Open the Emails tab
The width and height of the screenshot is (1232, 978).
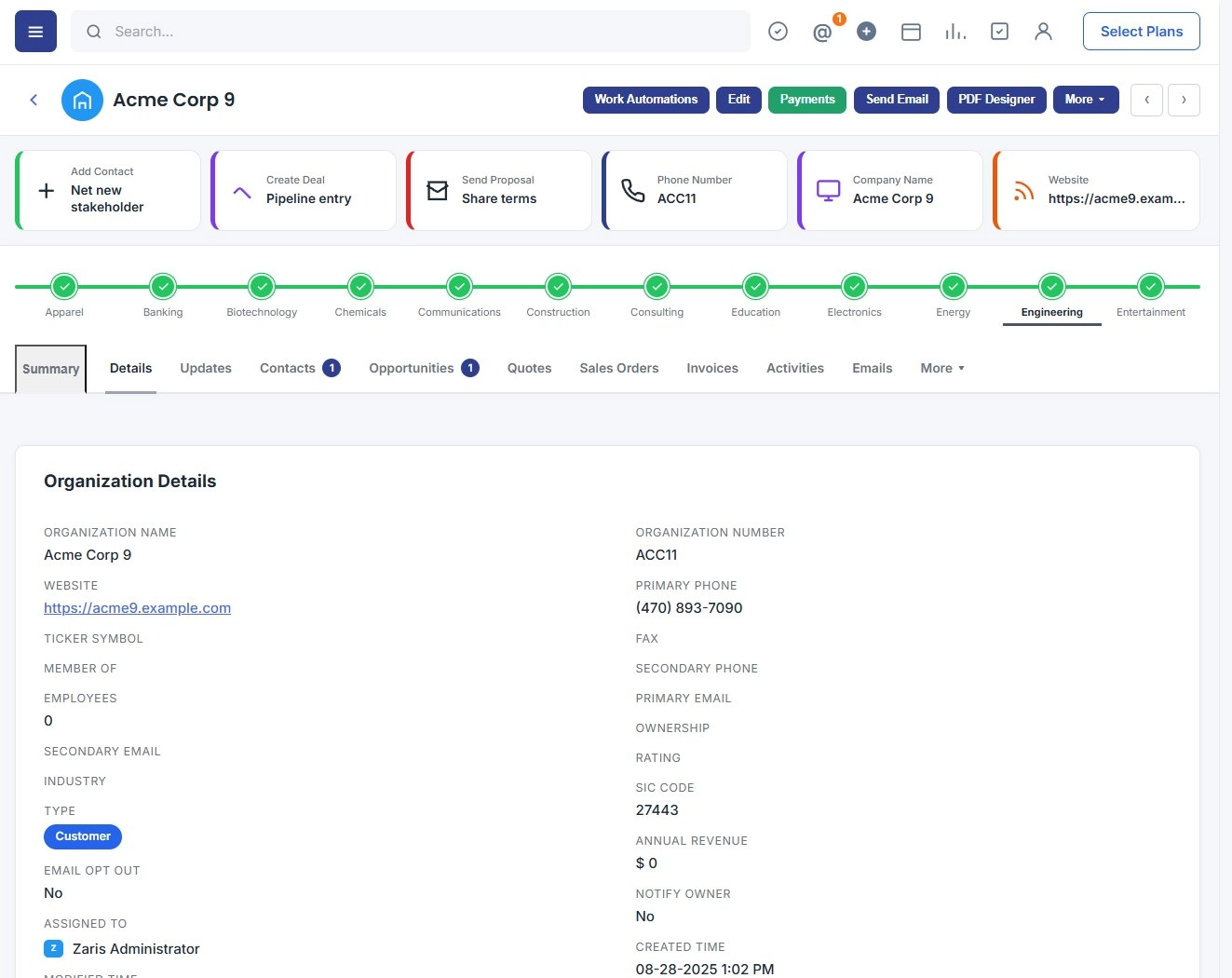pyautogui.click(x=872, y=368)
